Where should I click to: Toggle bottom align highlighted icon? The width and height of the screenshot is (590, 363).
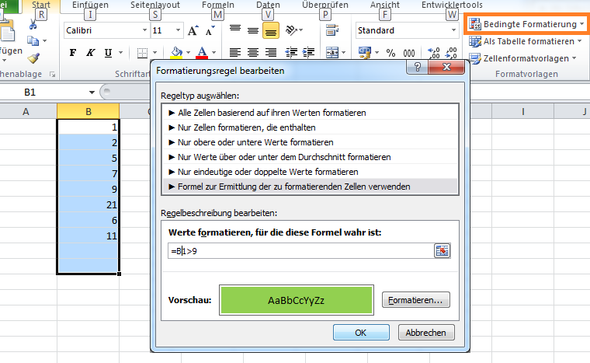[x=271, y=31]
